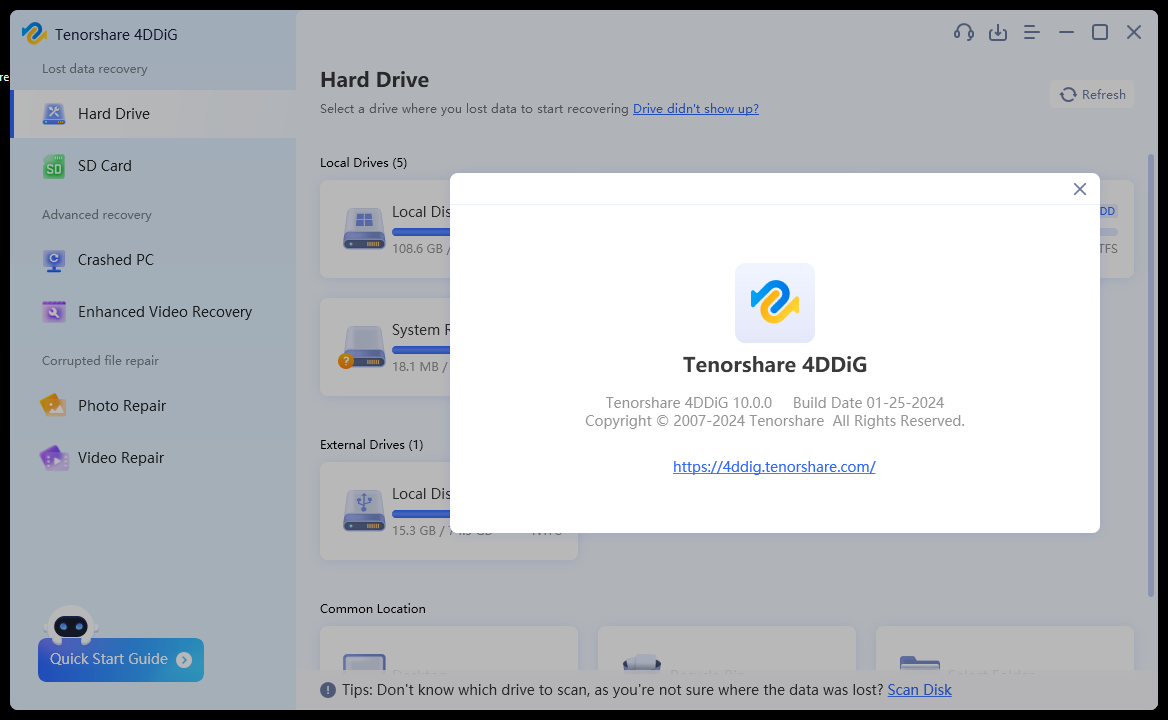Viewport: 1168px width, 720px height.
Task: Click the Scan Disk link
Action: [x=919, y=690]
